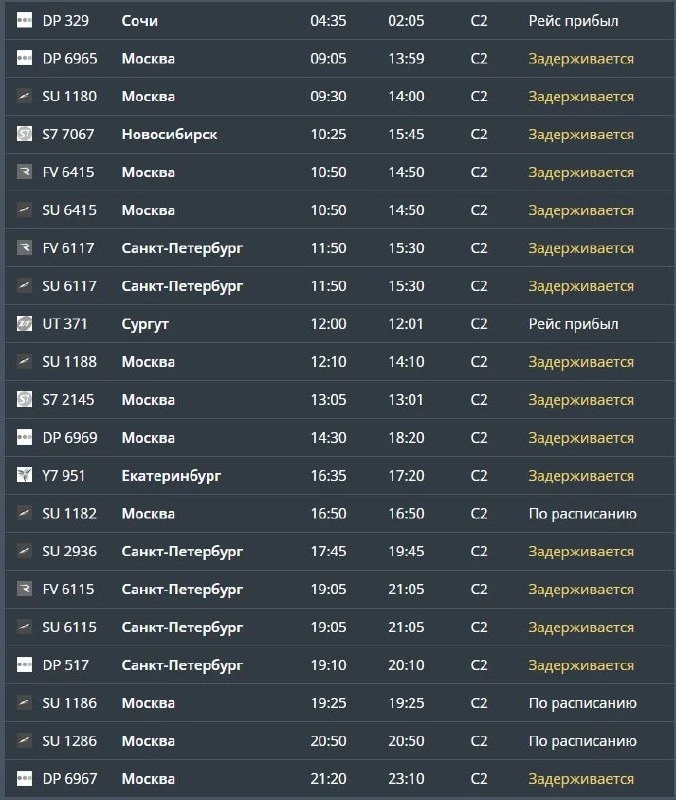Click the S7 airline logo for S7 7067
Screen dimensions: 676x800
click(x=24, y=134)
